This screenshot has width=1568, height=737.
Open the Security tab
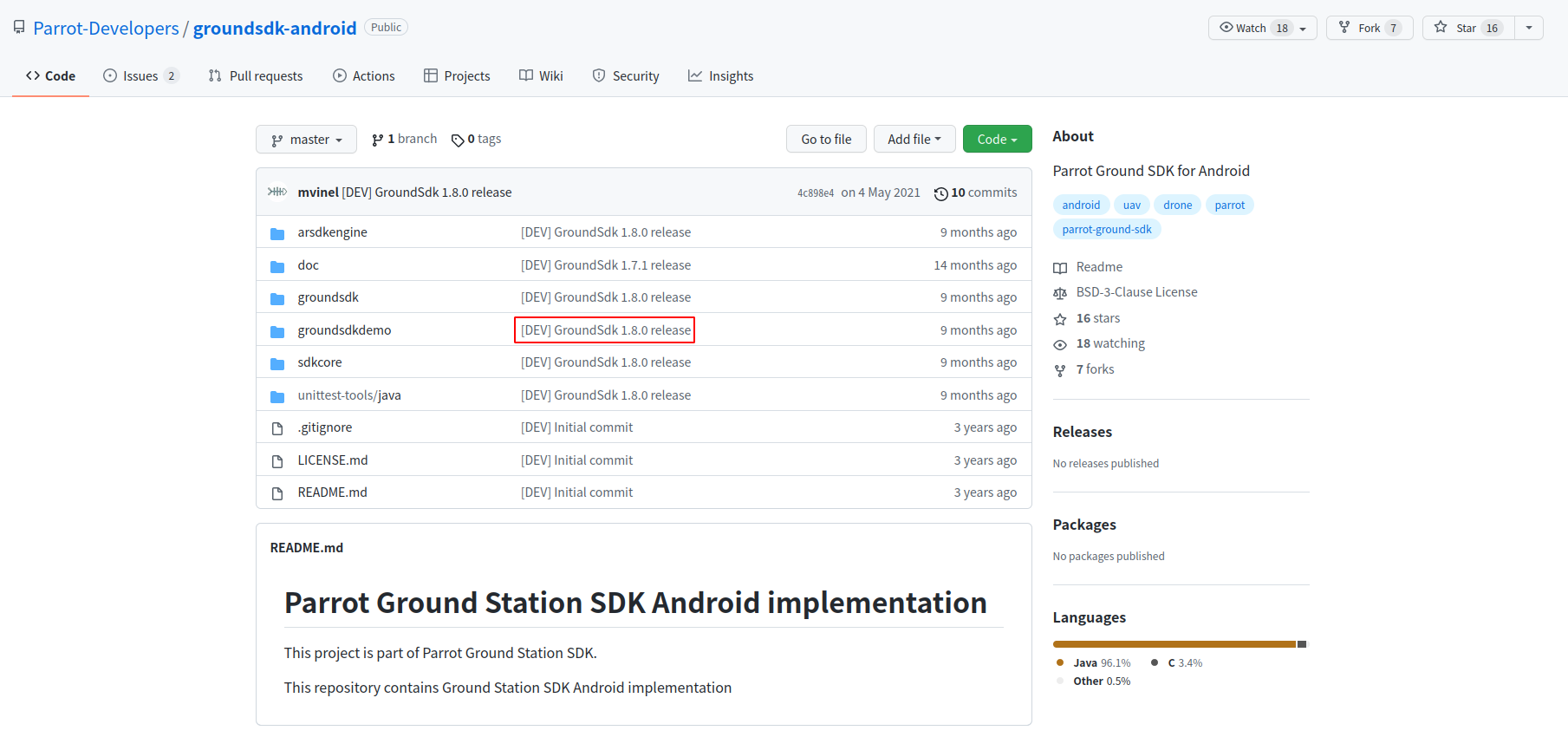[626, 76]
